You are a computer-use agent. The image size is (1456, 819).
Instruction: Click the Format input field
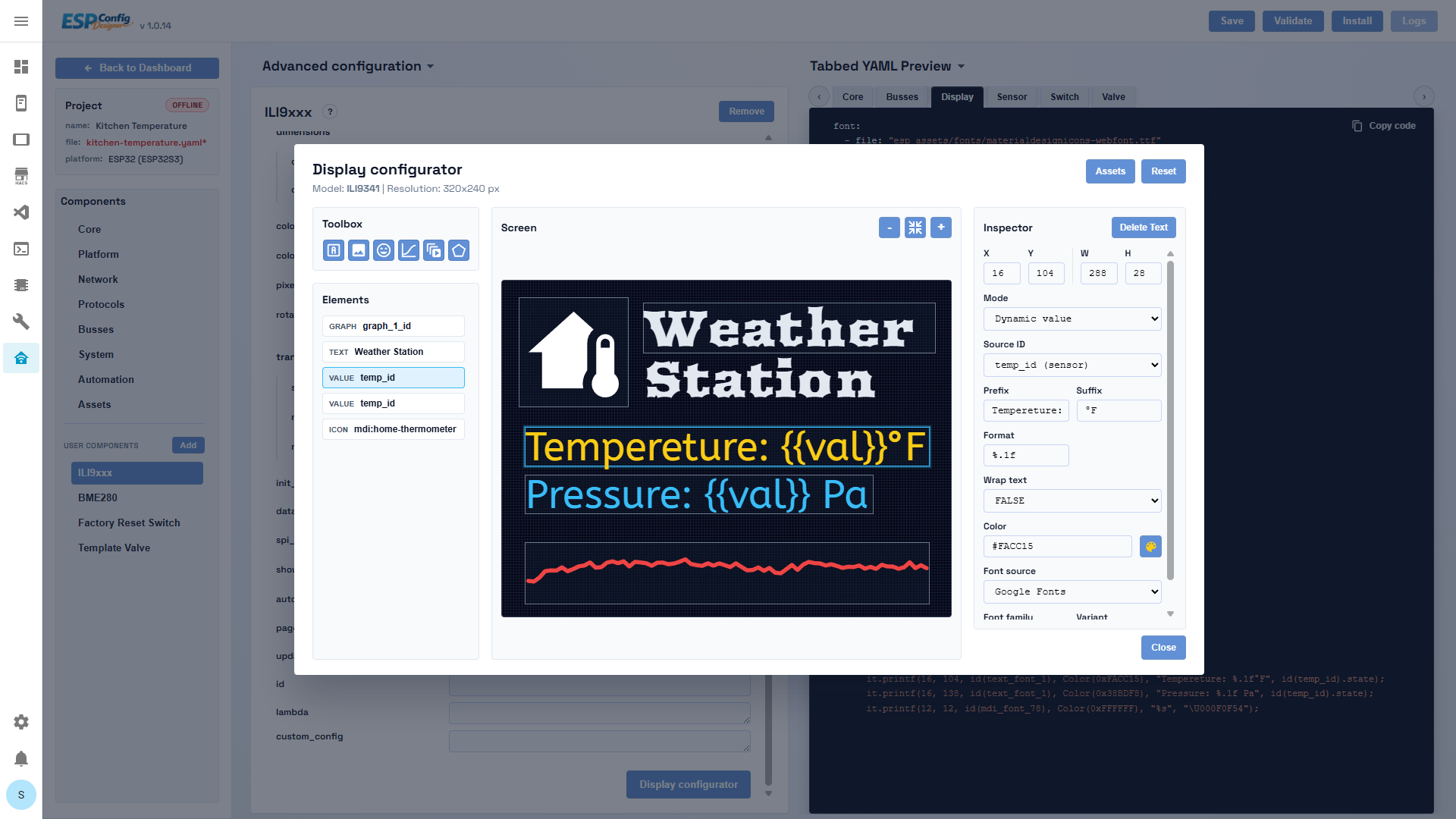tap(1026, 455)
